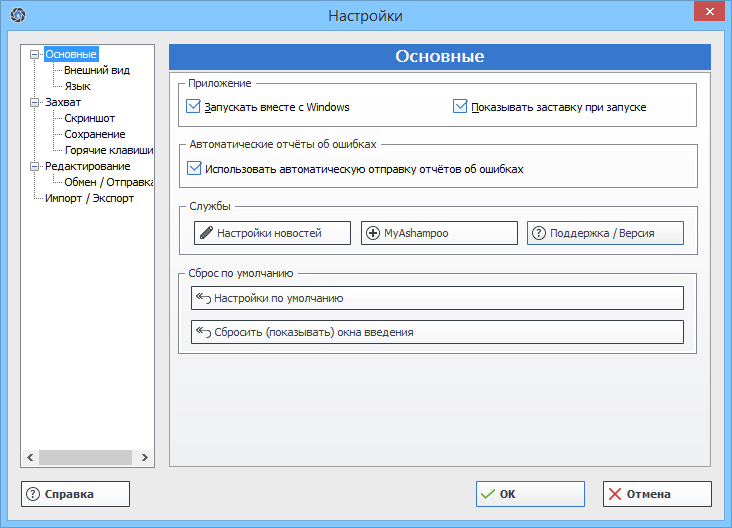Uncheck Показывать заставку при запуске
This screenshot has width=732, height=528.
pos(461,106)
